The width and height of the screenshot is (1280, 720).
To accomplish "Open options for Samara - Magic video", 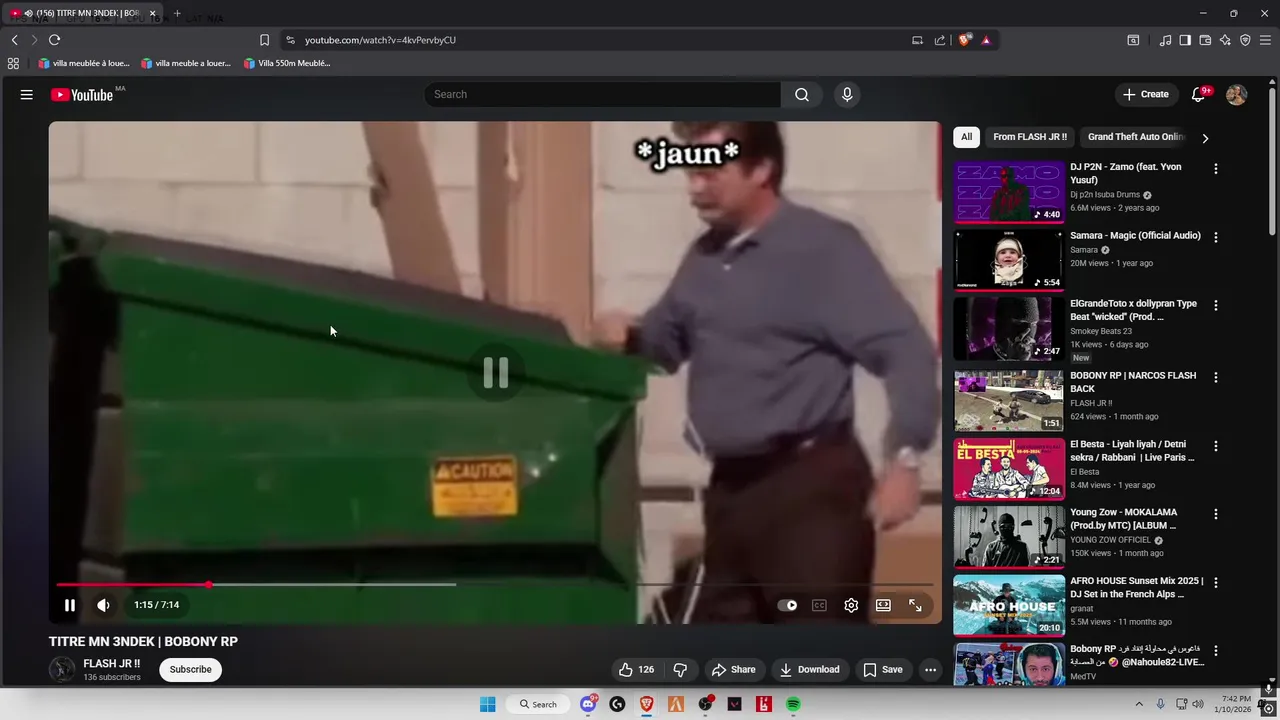I will (1216, 237).
